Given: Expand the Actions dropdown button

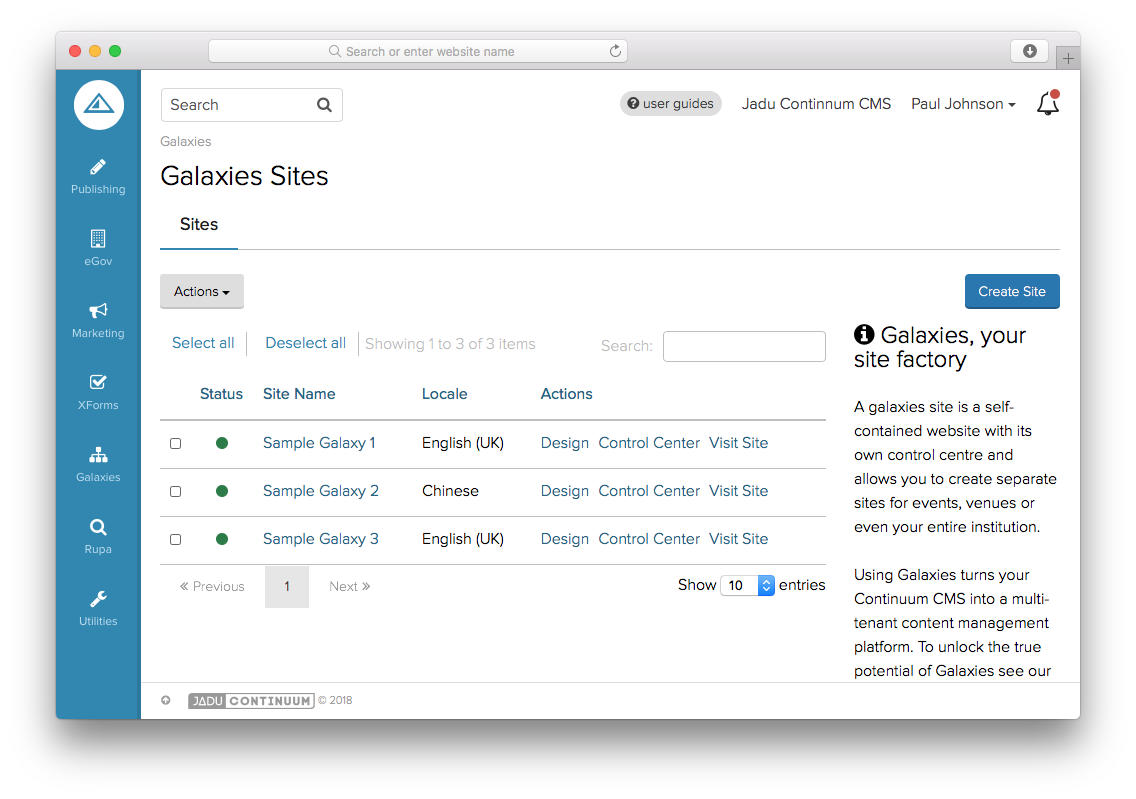Looking at the screenshot, I should pos(202,292).
